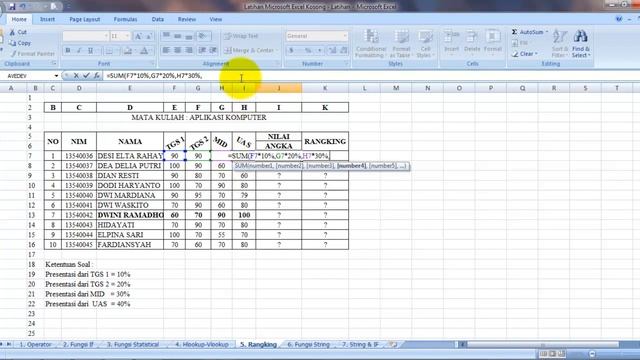Toggle Bold formatting button
Screen dimensions: 640x360
coord(68,51)
